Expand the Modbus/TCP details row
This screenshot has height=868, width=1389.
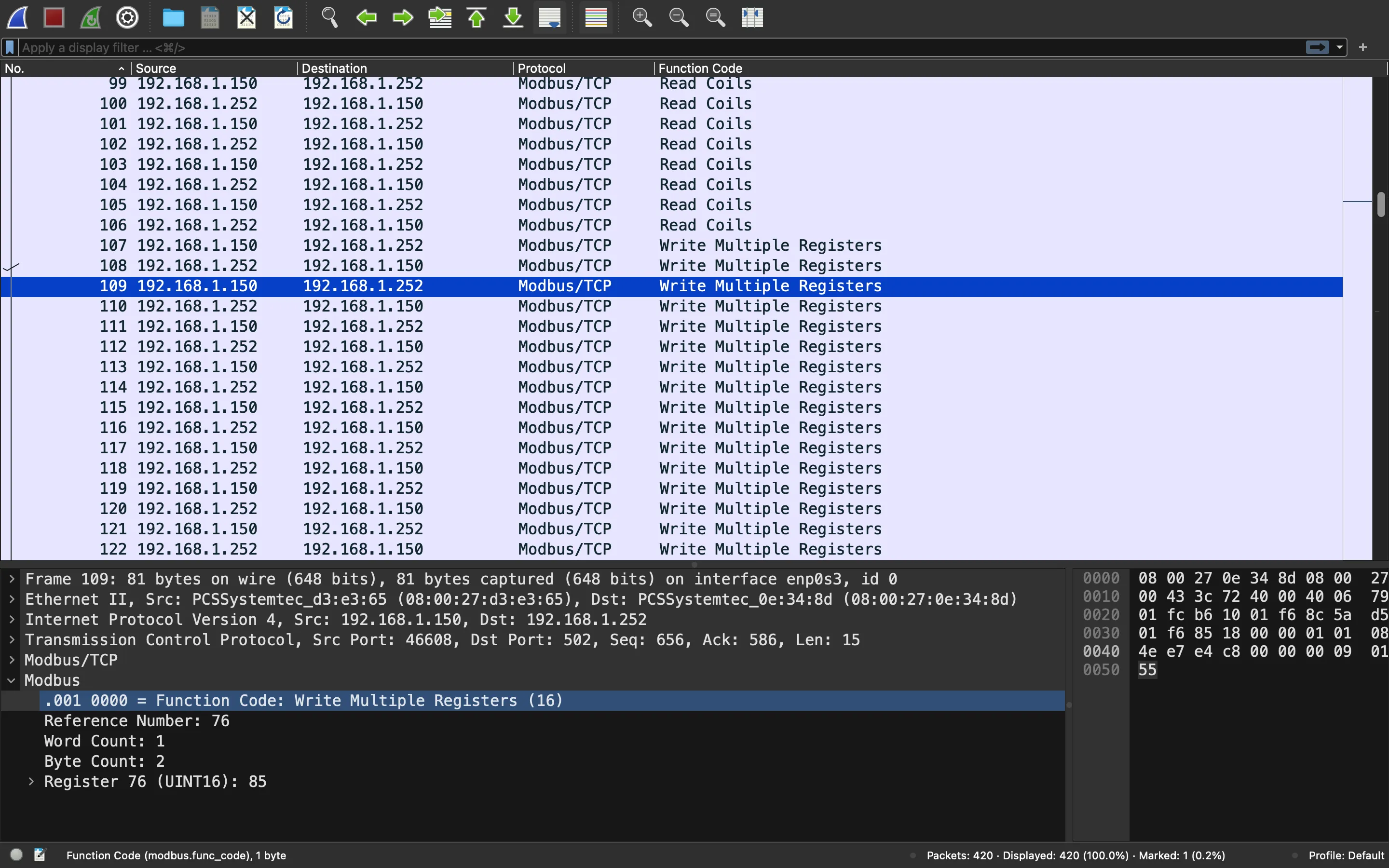click(x=12, y=660)
